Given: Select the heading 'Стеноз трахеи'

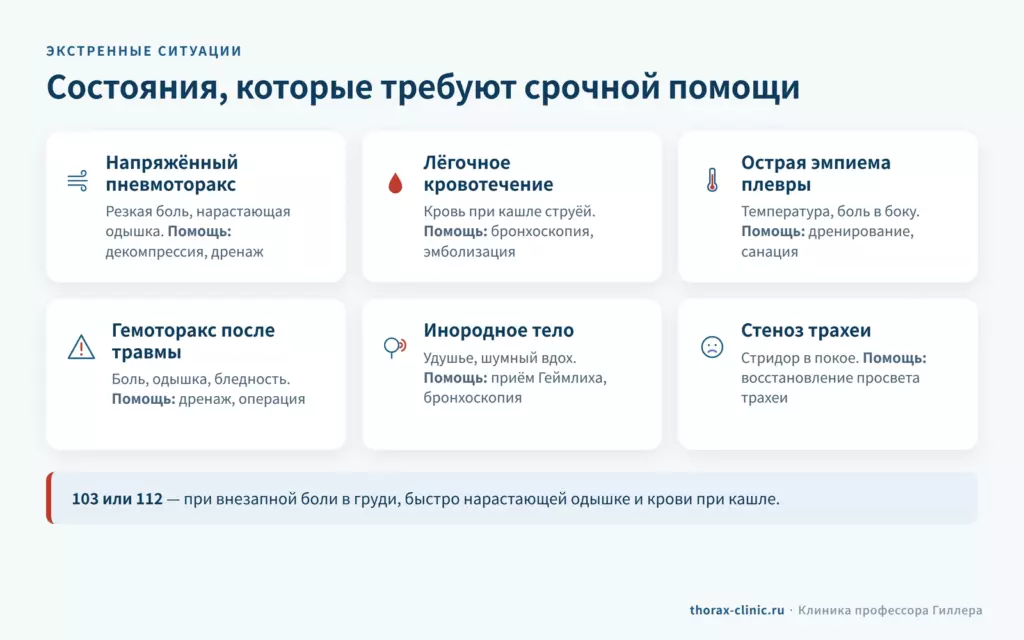Looking at the screenshot, I should (805, 330).
